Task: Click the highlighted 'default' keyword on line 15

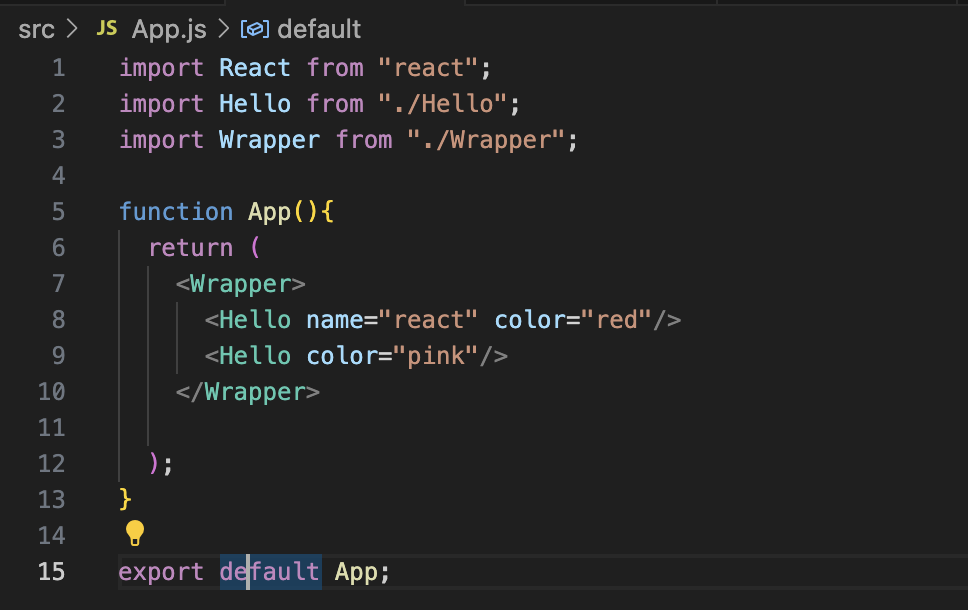Action: click(x=270, y=572)
